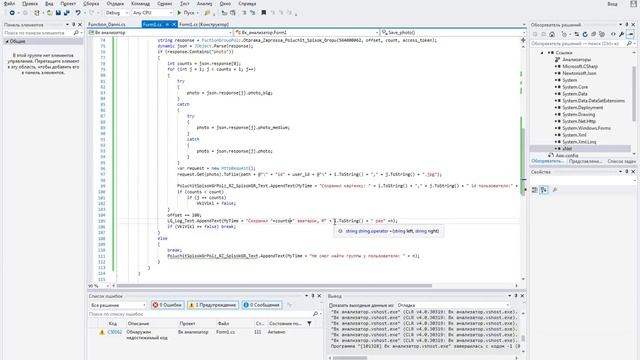Open the Отладка menu
Viewport: 640px width, 360px height.
[115, 4]
